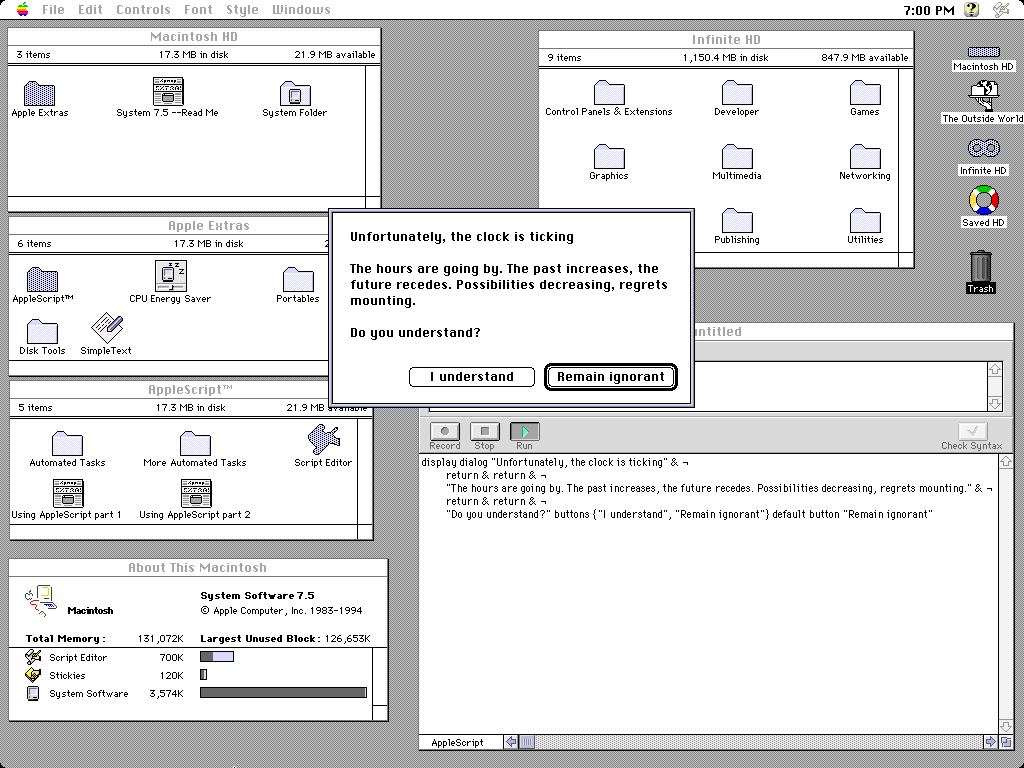Click the I understand button
This screenshot has height=768, width=1024.
[471, 377]
